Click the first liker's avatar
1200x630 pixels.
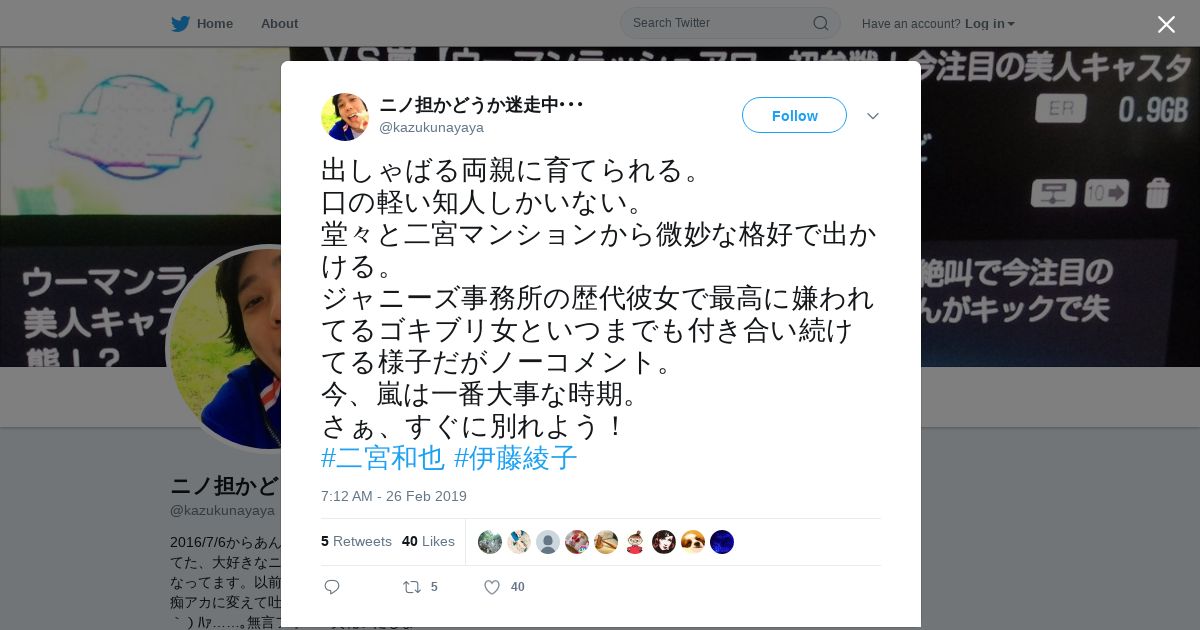490,542
